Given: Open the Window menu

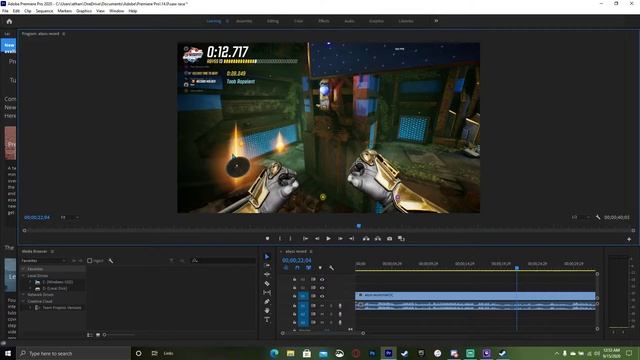Looking at the screenshot, I should (x=116, y=11).
